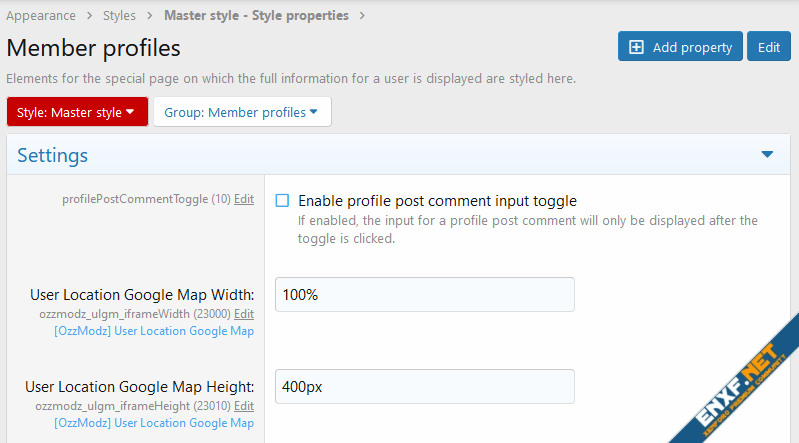Viewport: 799px width, 443px height.
Task: Collapse the Settings section arrow
Action: coord(767,155)
